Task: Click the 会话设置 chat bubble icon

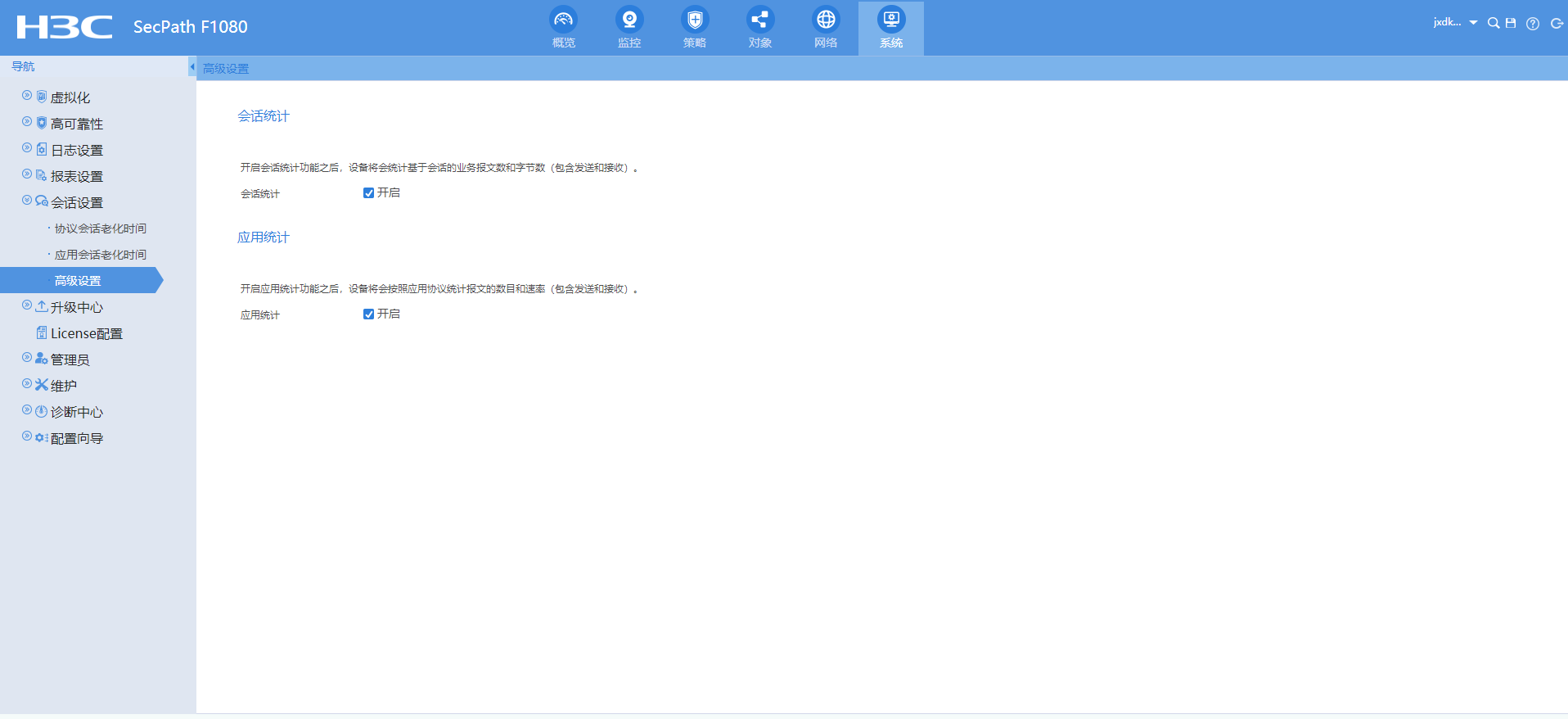Action: click(x=42, y=201)
